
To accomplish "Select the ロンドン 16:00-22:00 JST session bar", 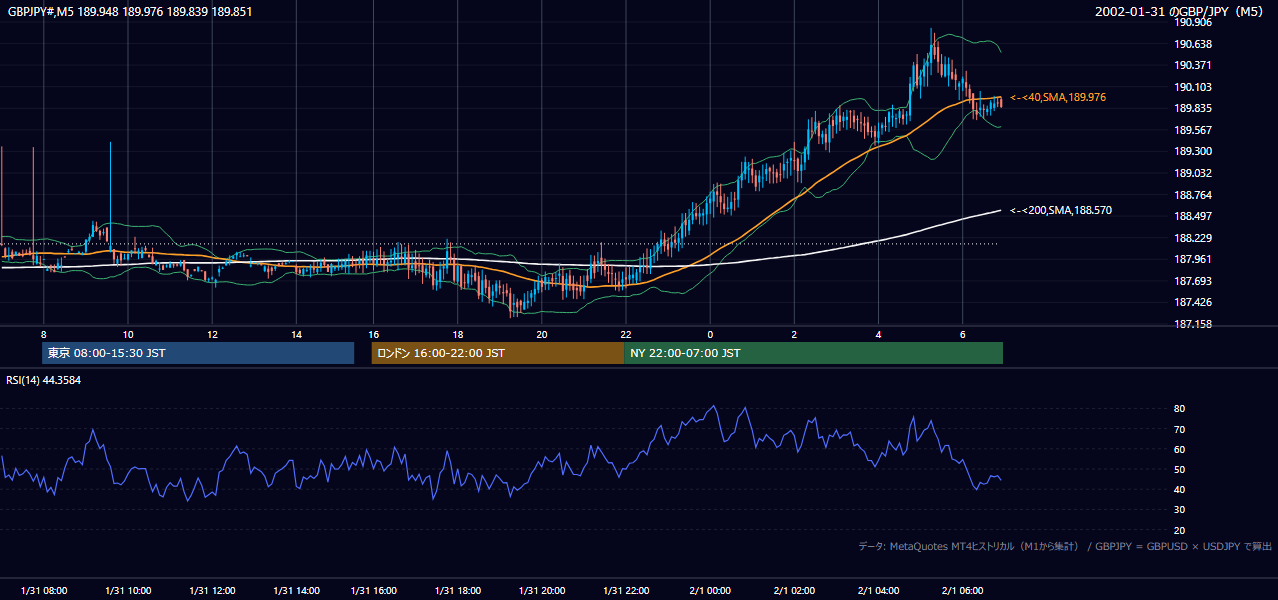I will click(x=497, y=353).
